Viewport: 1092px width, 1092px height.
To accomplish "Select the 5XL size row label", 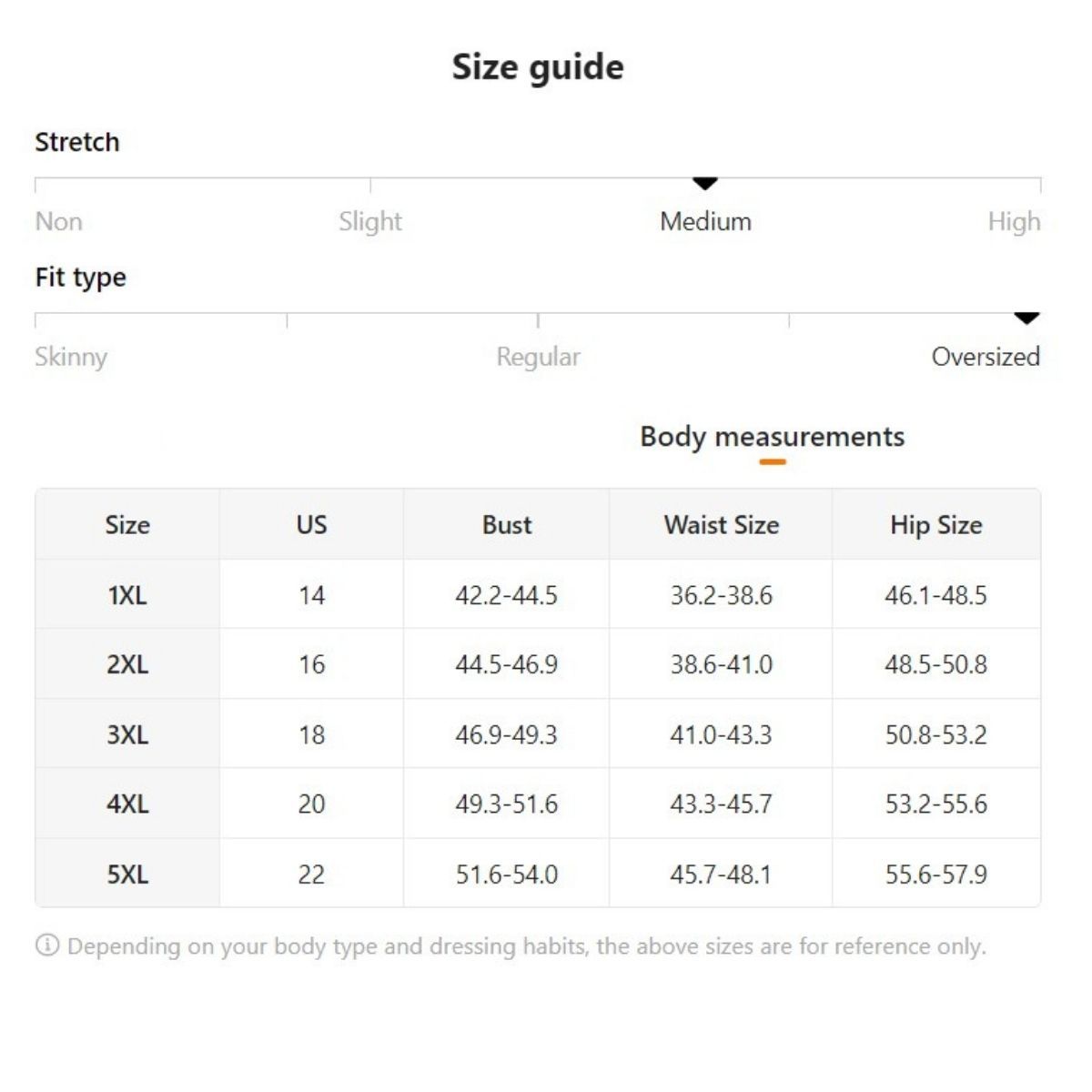I will tap(127, 875).
